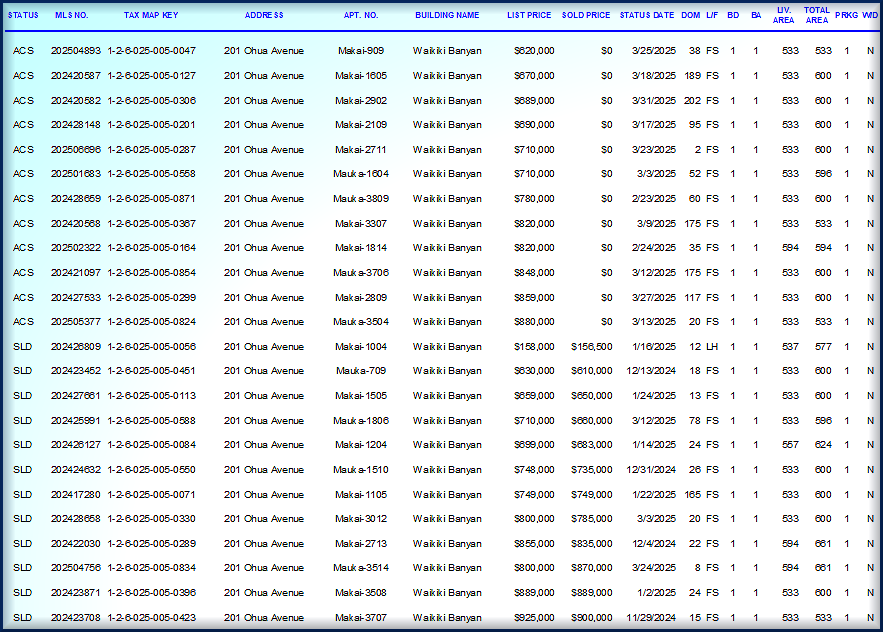This screenshot has height=632, width=883.
Task: Click apartment Makai-2902
Action: click(x=361, y=100)
